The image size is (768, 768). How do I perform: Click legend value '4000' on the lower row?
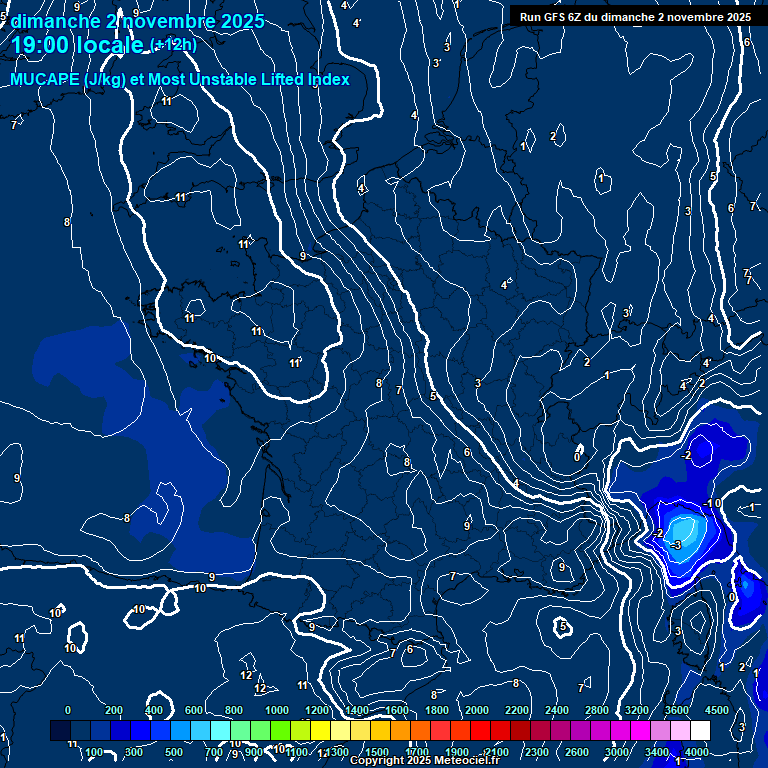click(697, 752)
